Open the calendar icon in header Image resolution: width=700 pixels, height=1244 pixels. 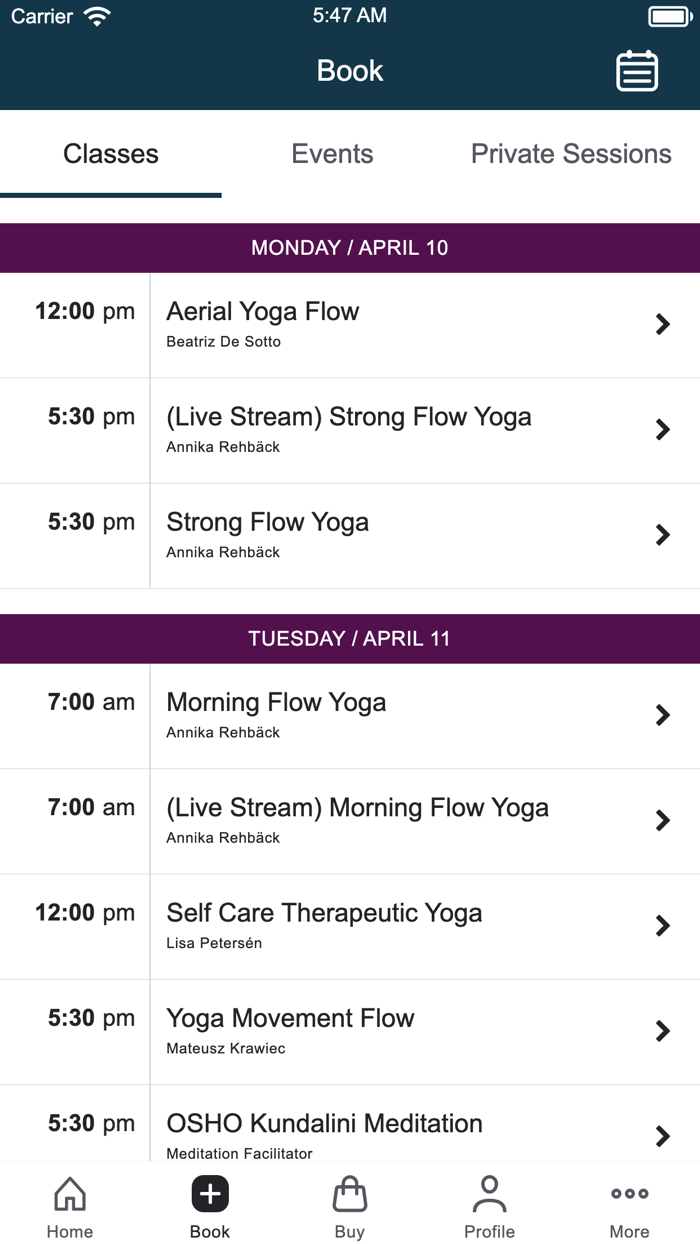coord(637,71)
